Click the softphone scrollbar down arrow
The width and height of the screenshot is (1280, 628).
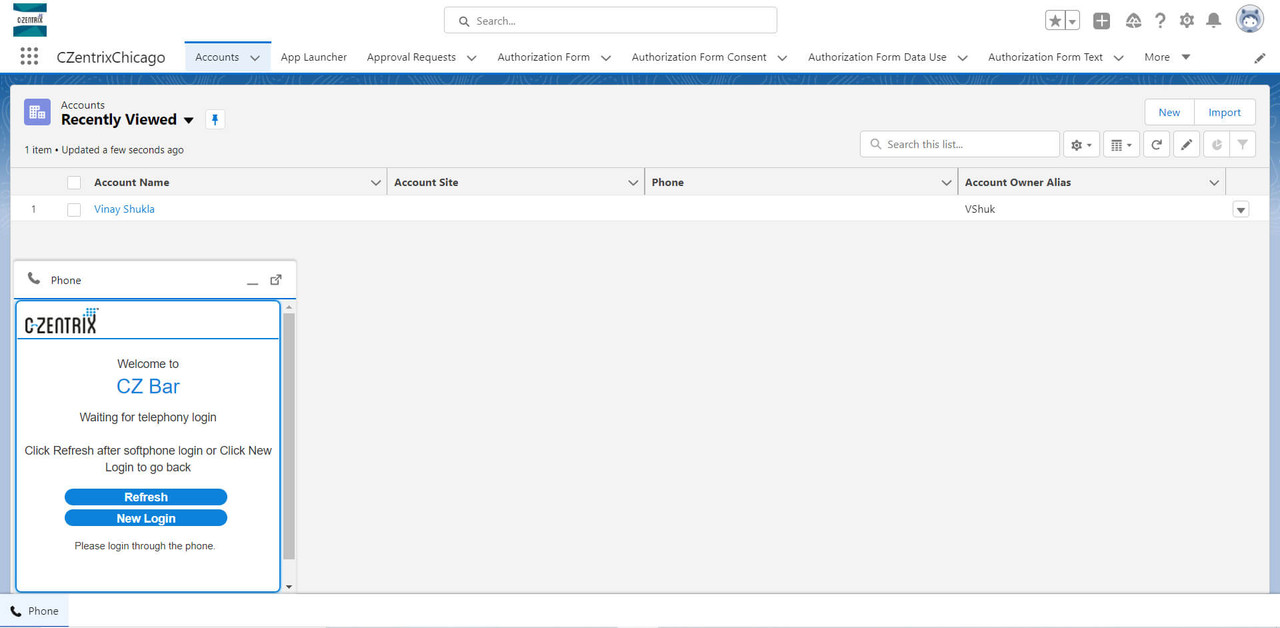click(x=289, y=587)
